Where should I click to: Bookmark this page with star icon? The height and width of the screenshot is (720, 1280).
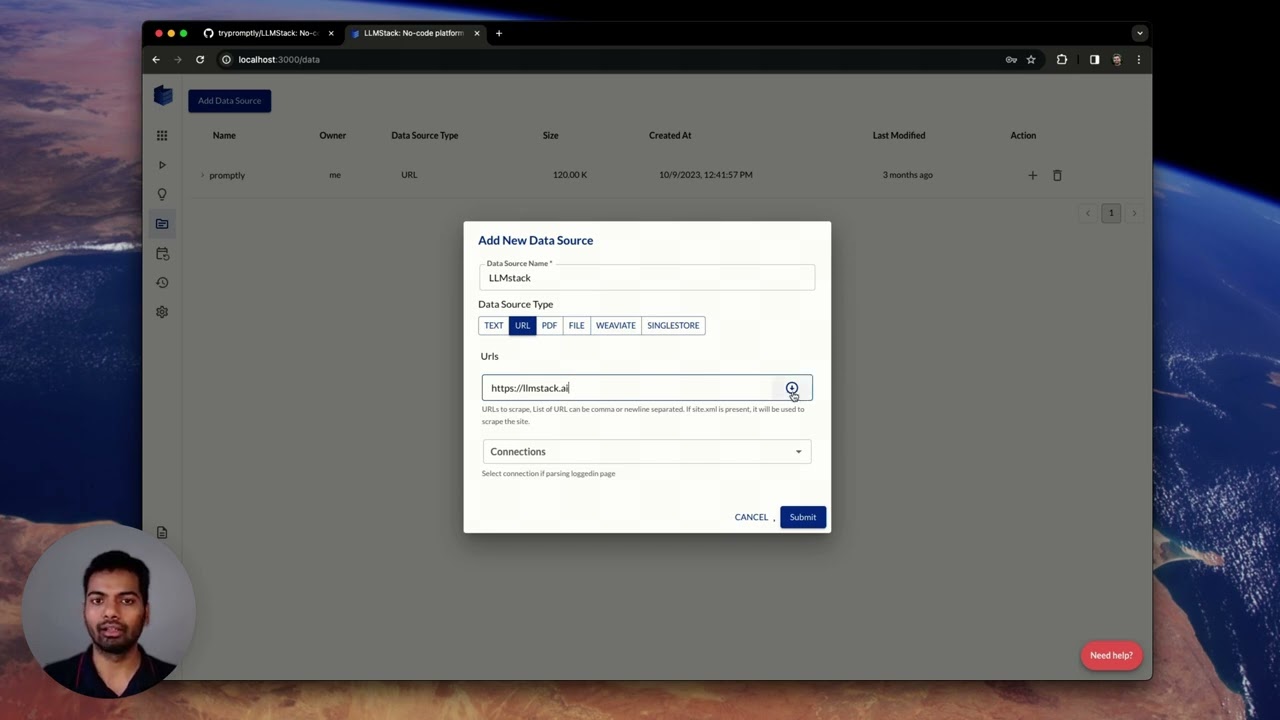pyautogui.click(x=1031, y=60)
